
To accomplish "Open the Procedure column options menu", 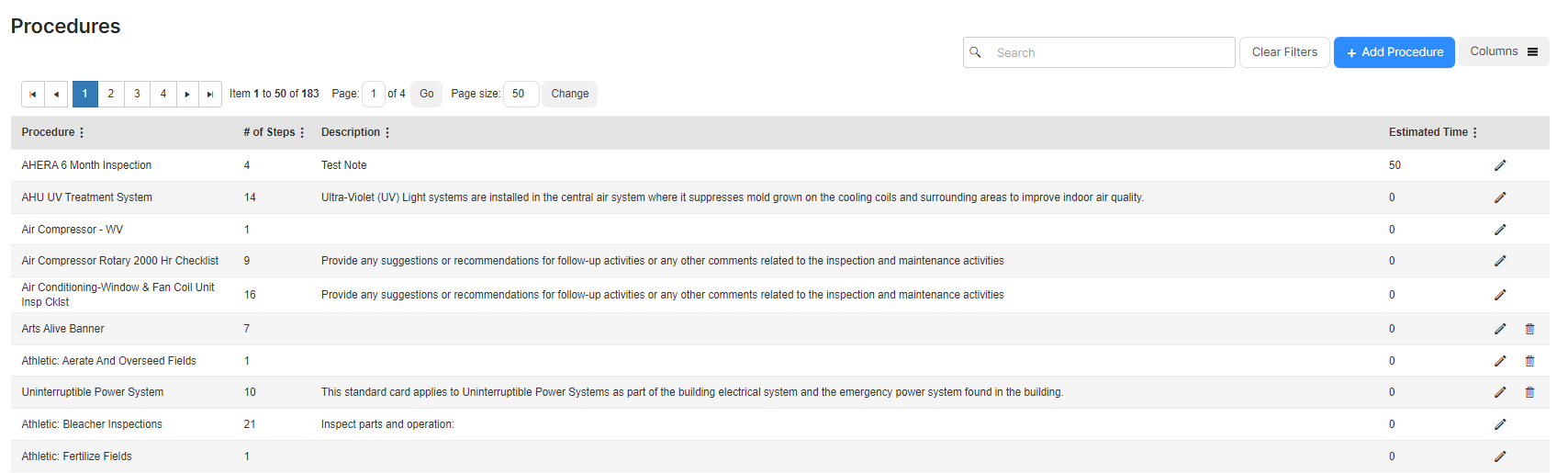I will (82, 132).
